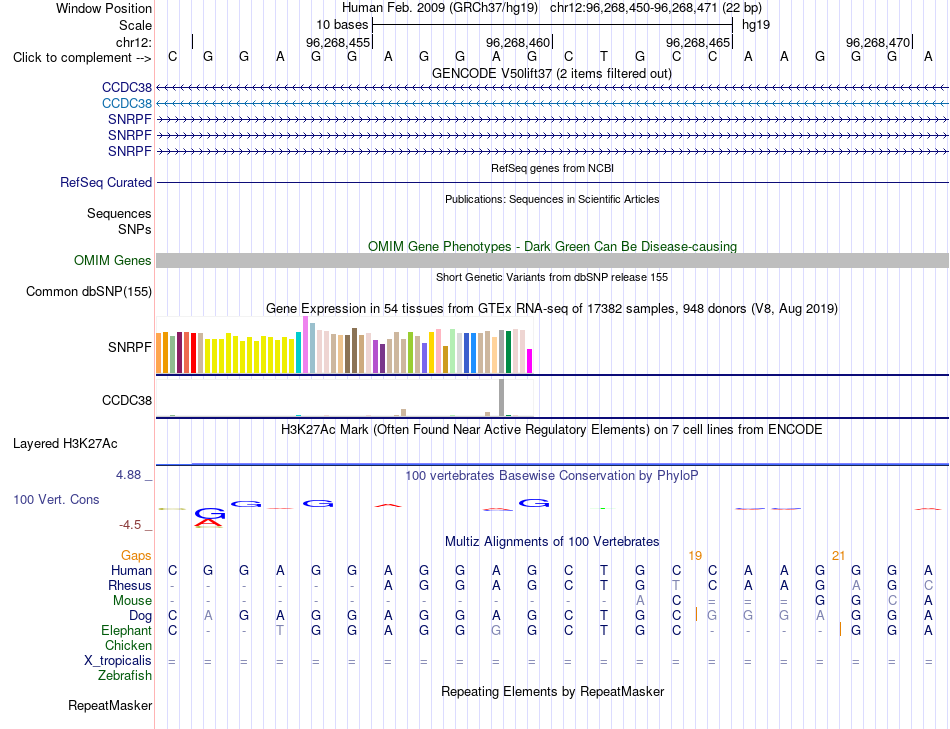Viewport: 950px width, 729px height.
Task: Click the '10 bases' scale label
Action: tap(342, 25)
